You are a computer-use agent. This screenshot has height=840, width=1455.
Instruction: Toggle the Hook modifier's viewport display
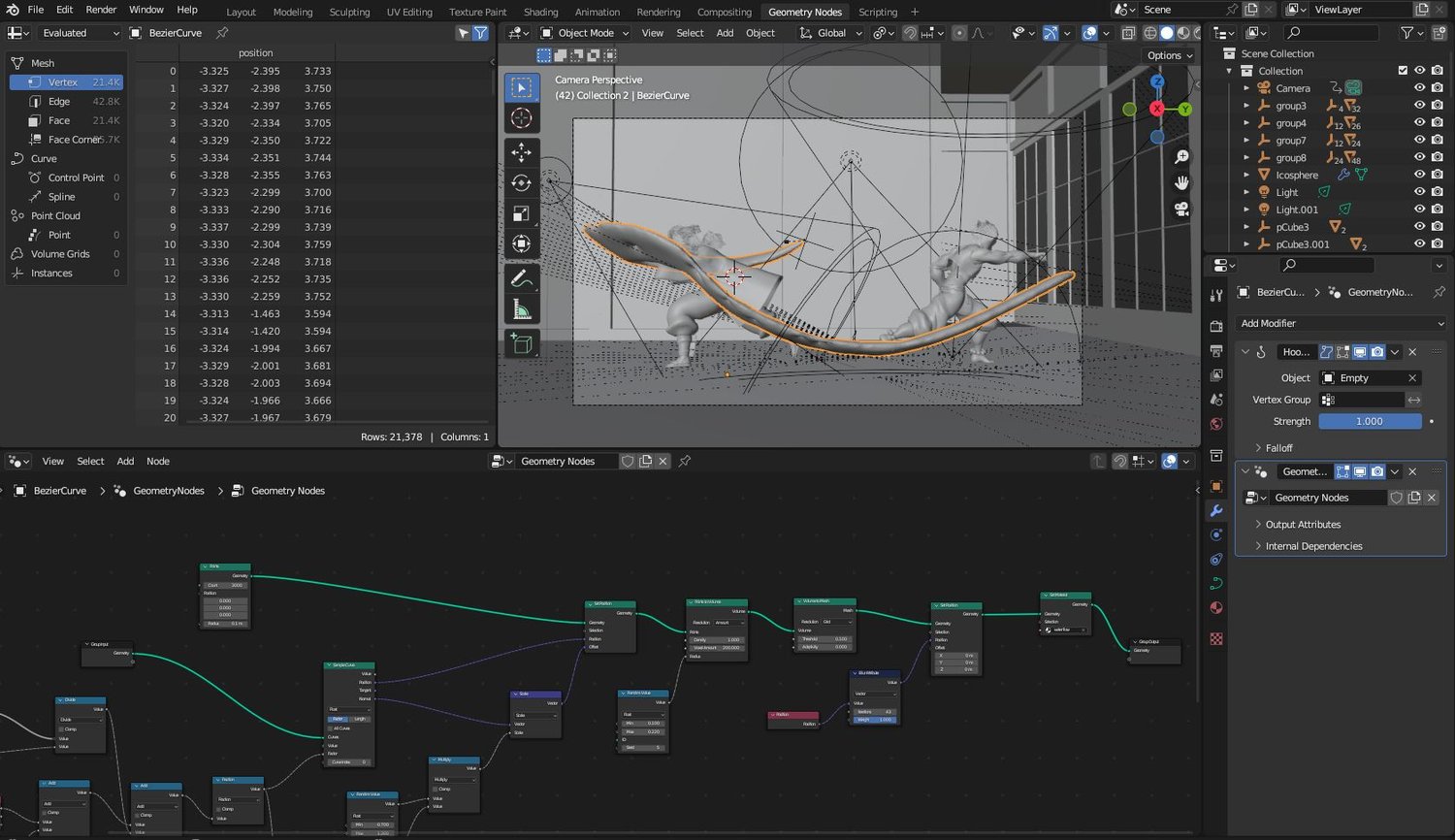(1360, 352)
